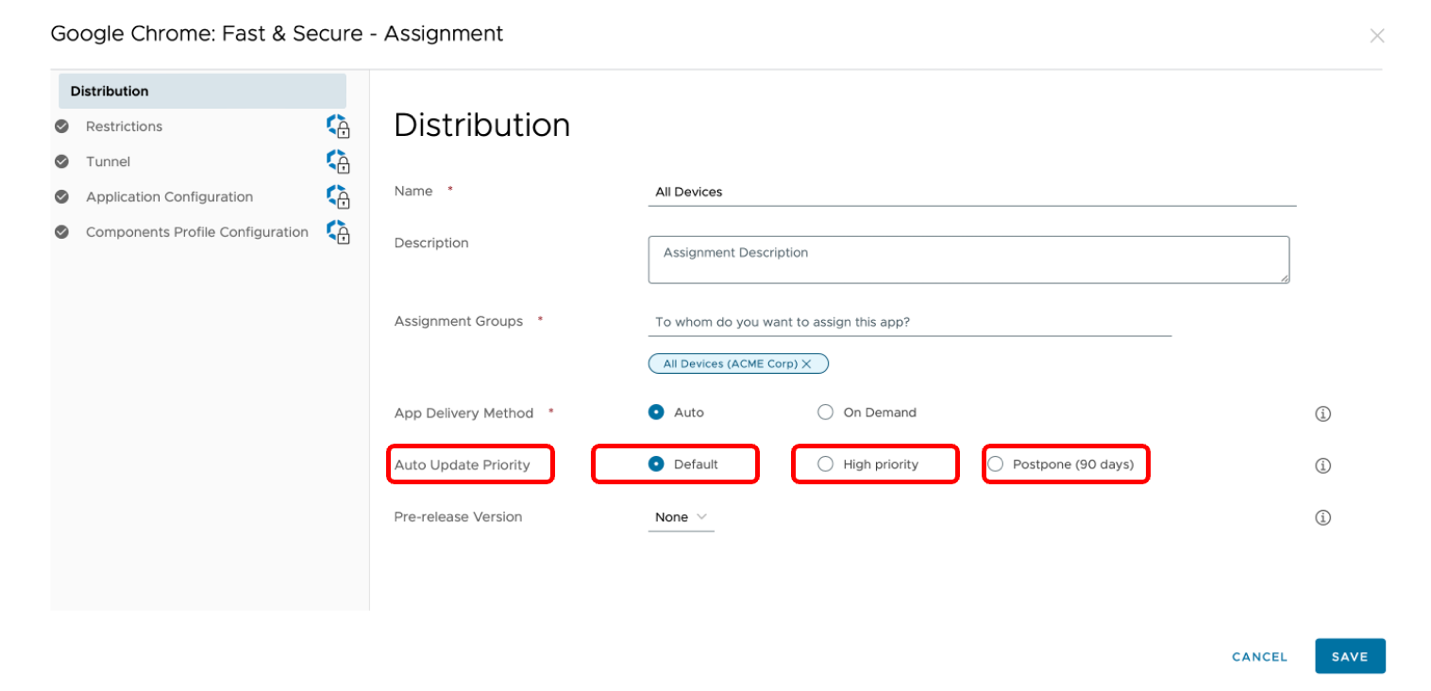The width and height of the screenshot is (1431, 691).
Task: Remove the All Devices (ACME Corp) tag
Action: coord(807,364)
